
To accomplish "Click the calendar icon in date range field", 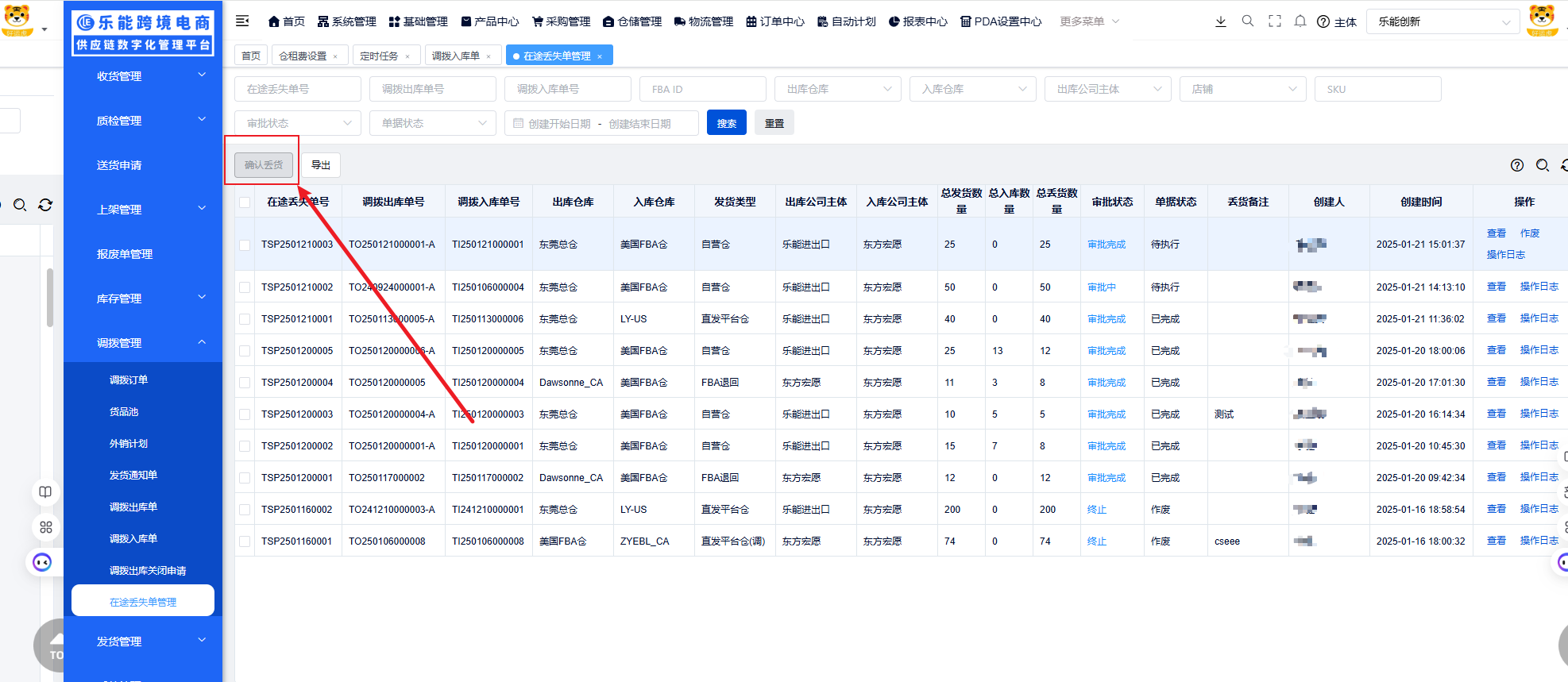I will tap(518, 123).
